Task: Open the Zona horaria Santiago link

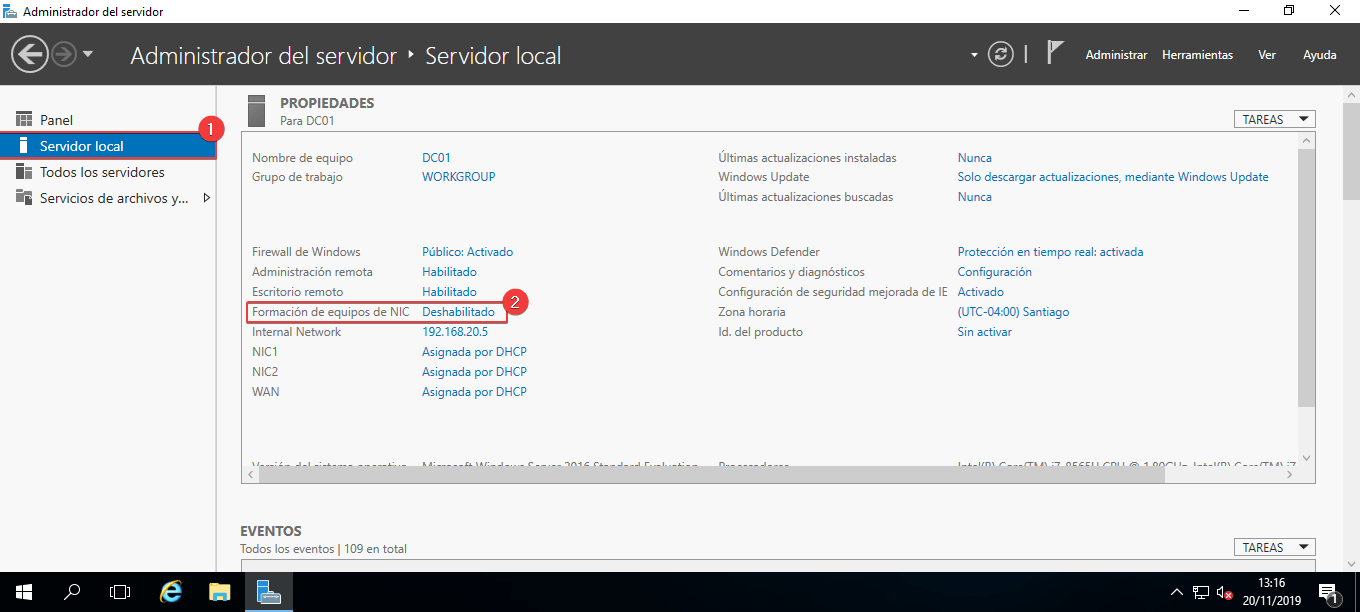Action: pos(1013,311)
